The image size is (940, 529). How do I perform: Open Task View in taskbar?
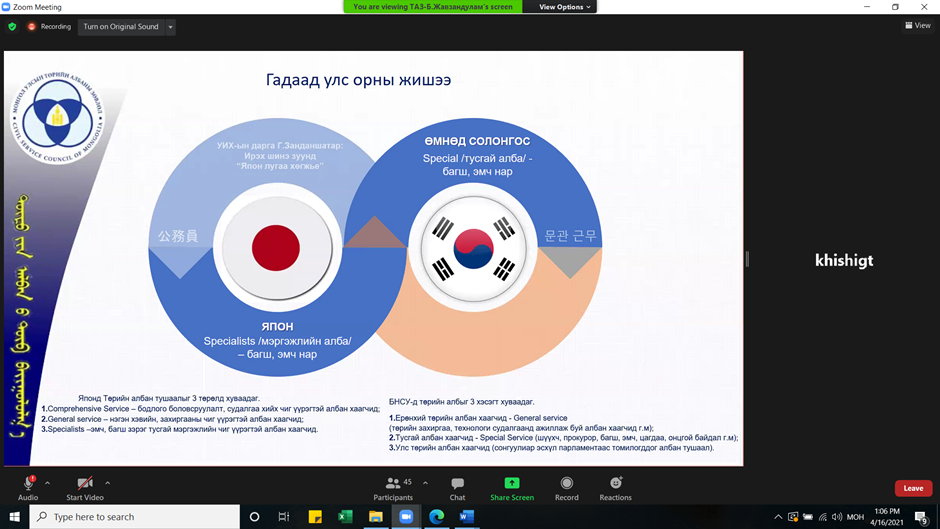[284, 516]
